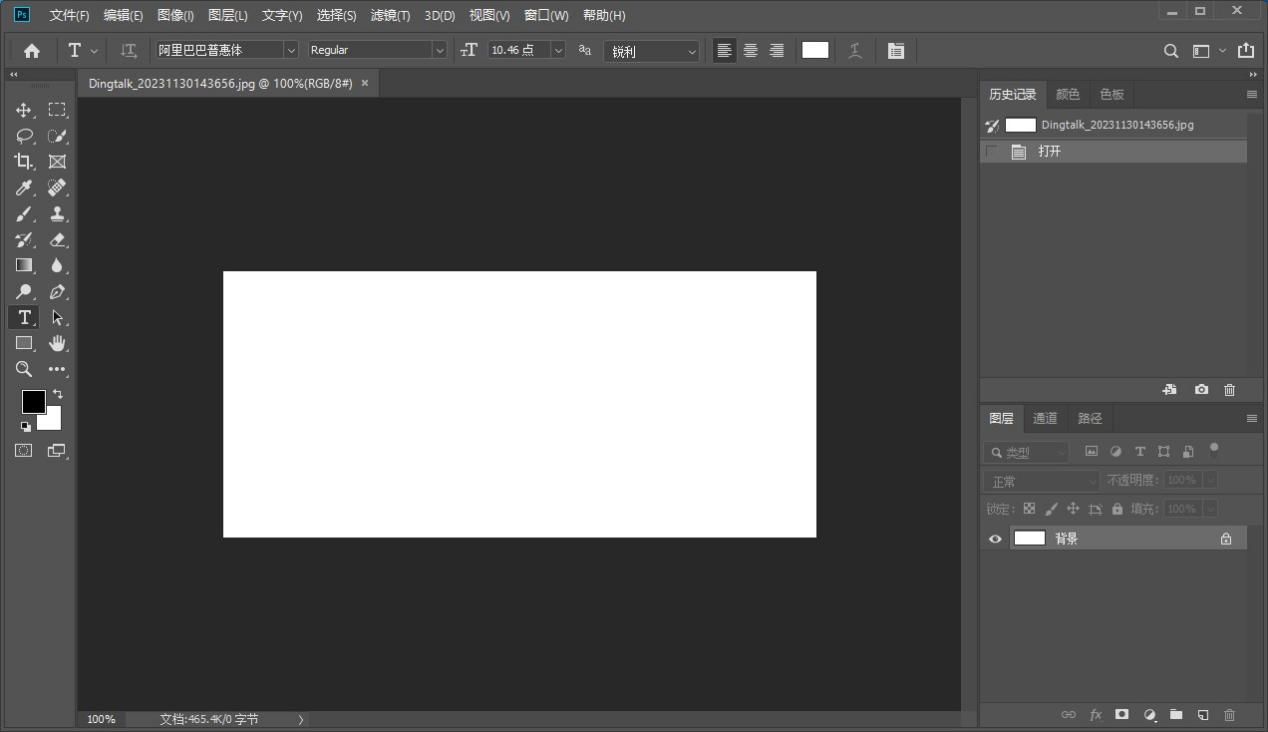This screenshot has height=732, width=1268.
Task: Select the Rectangle shape tool
Action: tap(24, 344)
